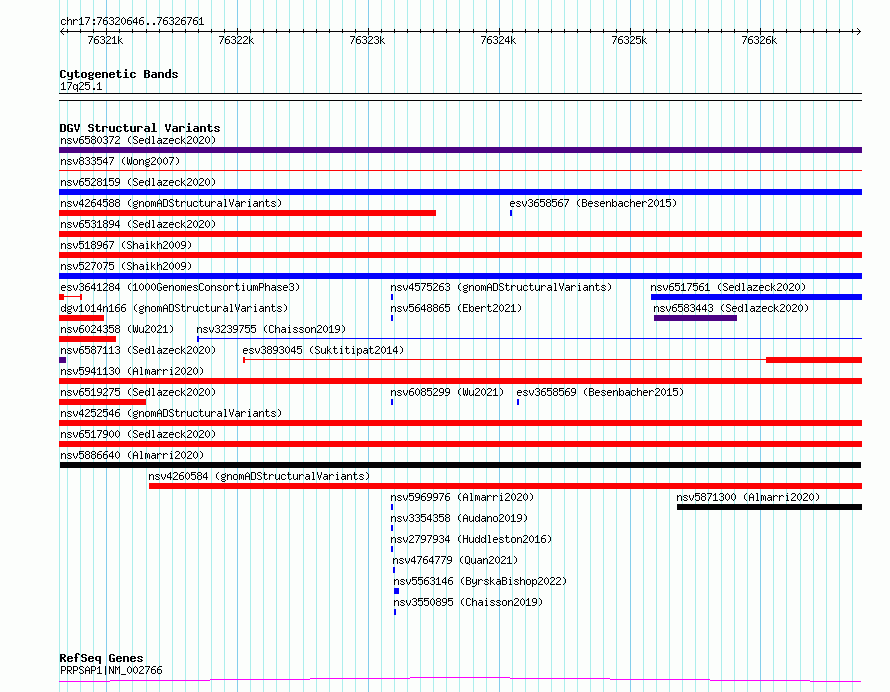
Task: Click the DGV Structural Variants track heading
Action: coord(140,128)
